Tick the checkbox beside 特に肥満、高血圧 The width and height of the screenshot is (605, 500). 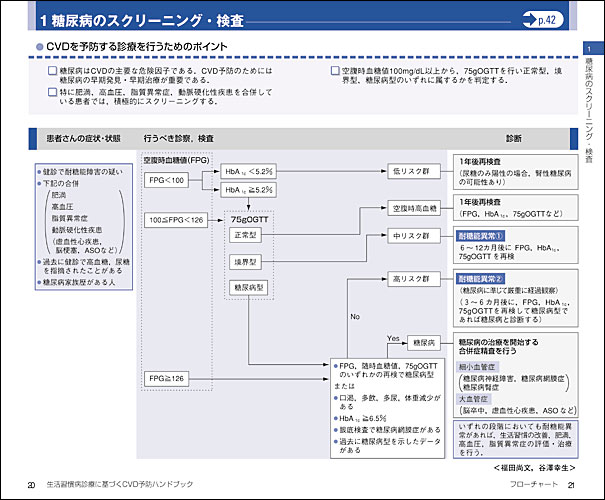pos(52,92)
